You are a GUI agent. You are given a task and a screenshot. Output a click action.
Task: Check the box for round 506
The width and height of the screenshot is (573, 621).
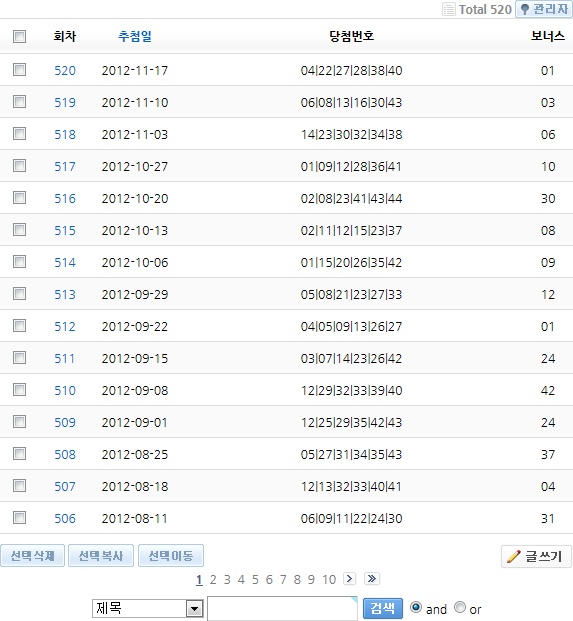(19, 518)
